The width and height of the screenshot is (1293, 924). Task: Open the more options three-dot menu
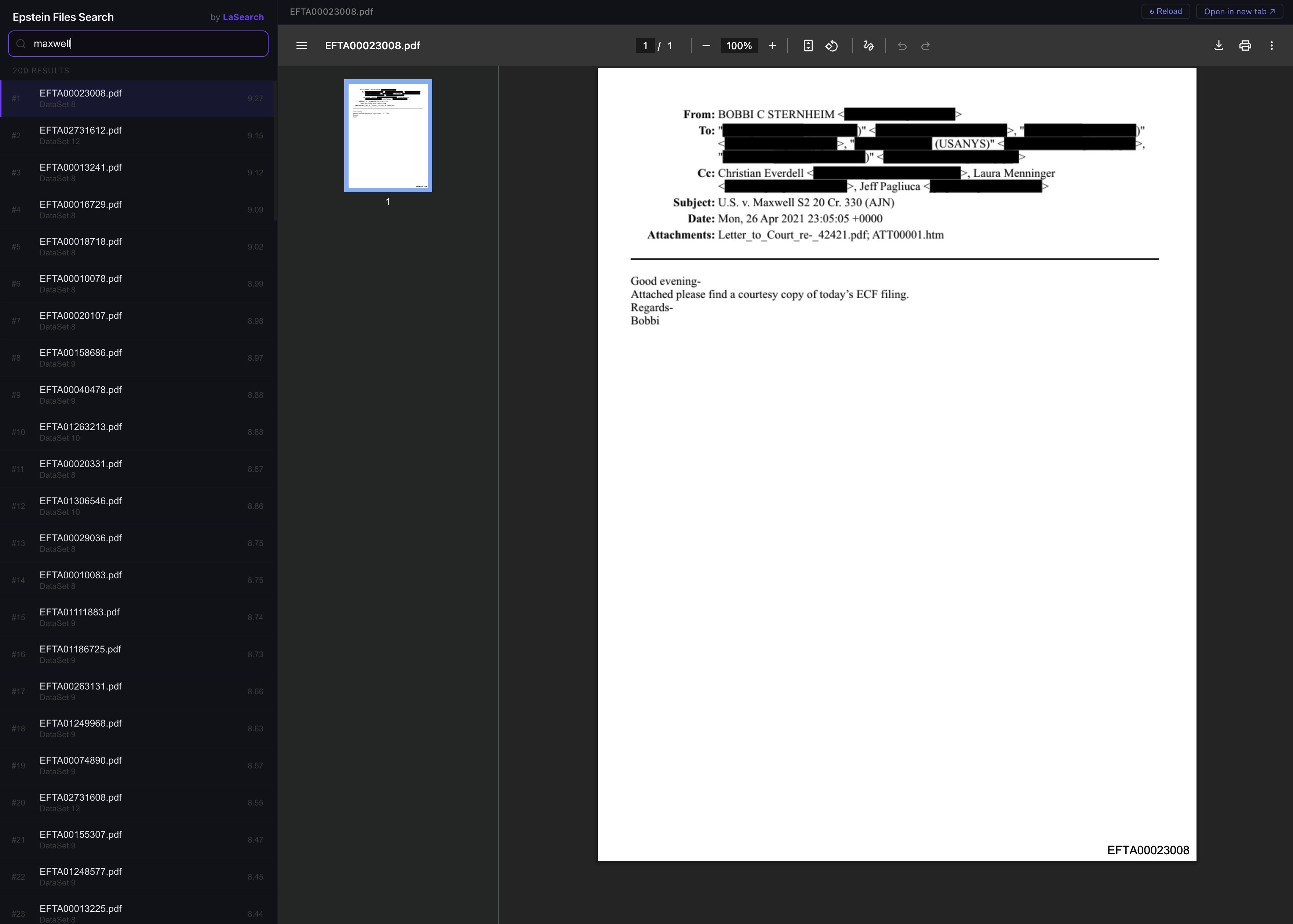pos(1271,46)
